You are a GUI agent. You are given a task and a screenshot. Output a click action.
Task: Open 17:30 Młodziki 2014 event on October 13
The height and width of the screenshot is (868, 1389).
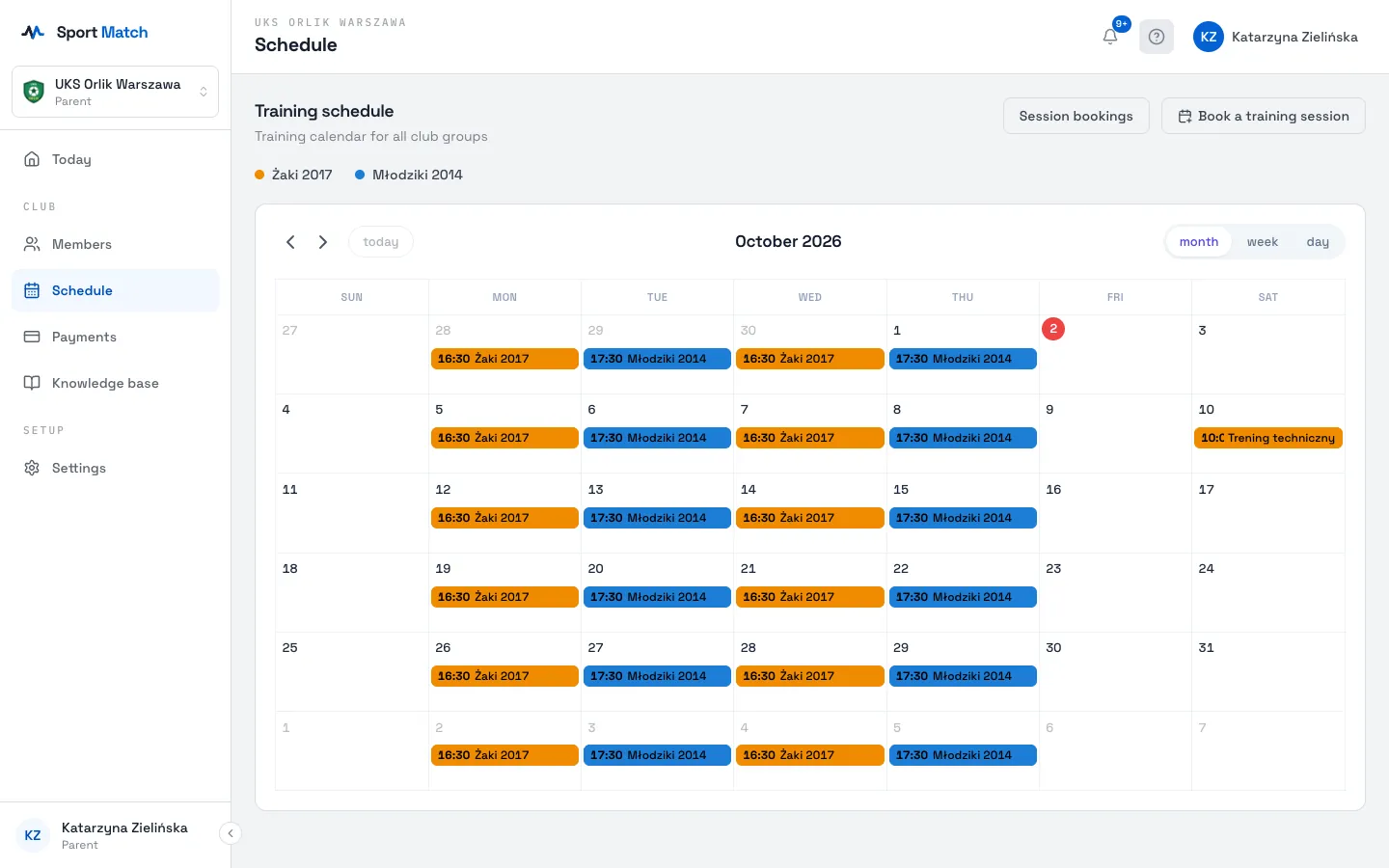coord(657,518)
